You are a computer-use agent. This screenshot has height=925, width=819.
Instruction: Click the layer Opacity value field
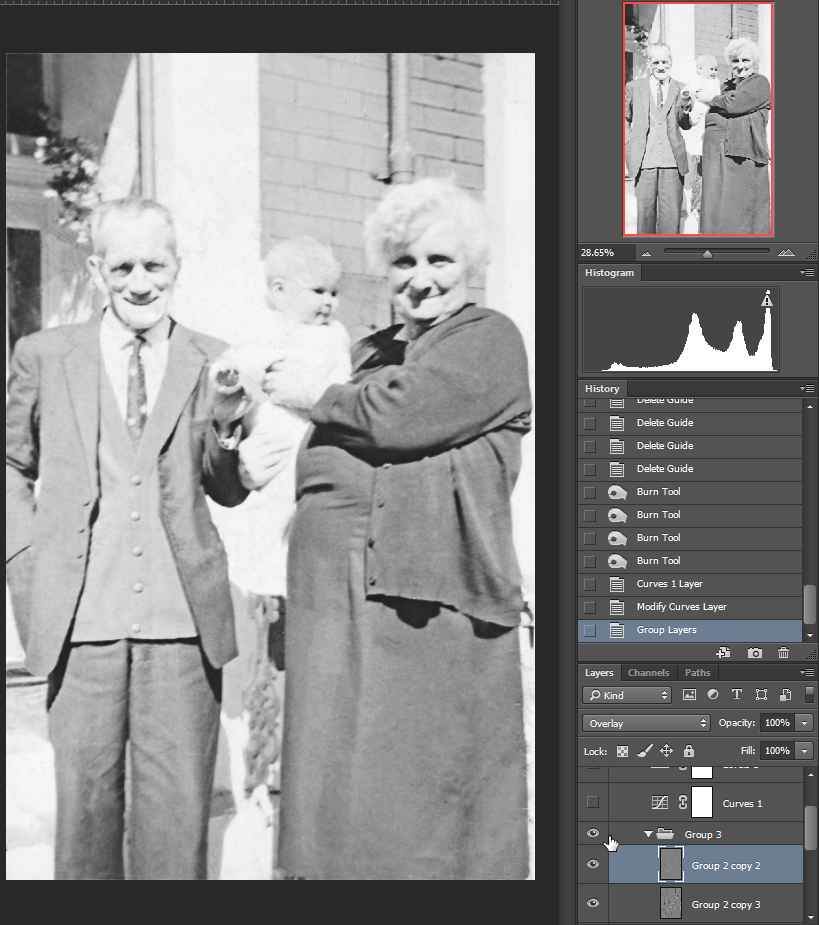pyautogui.click(x=778, y=723)
